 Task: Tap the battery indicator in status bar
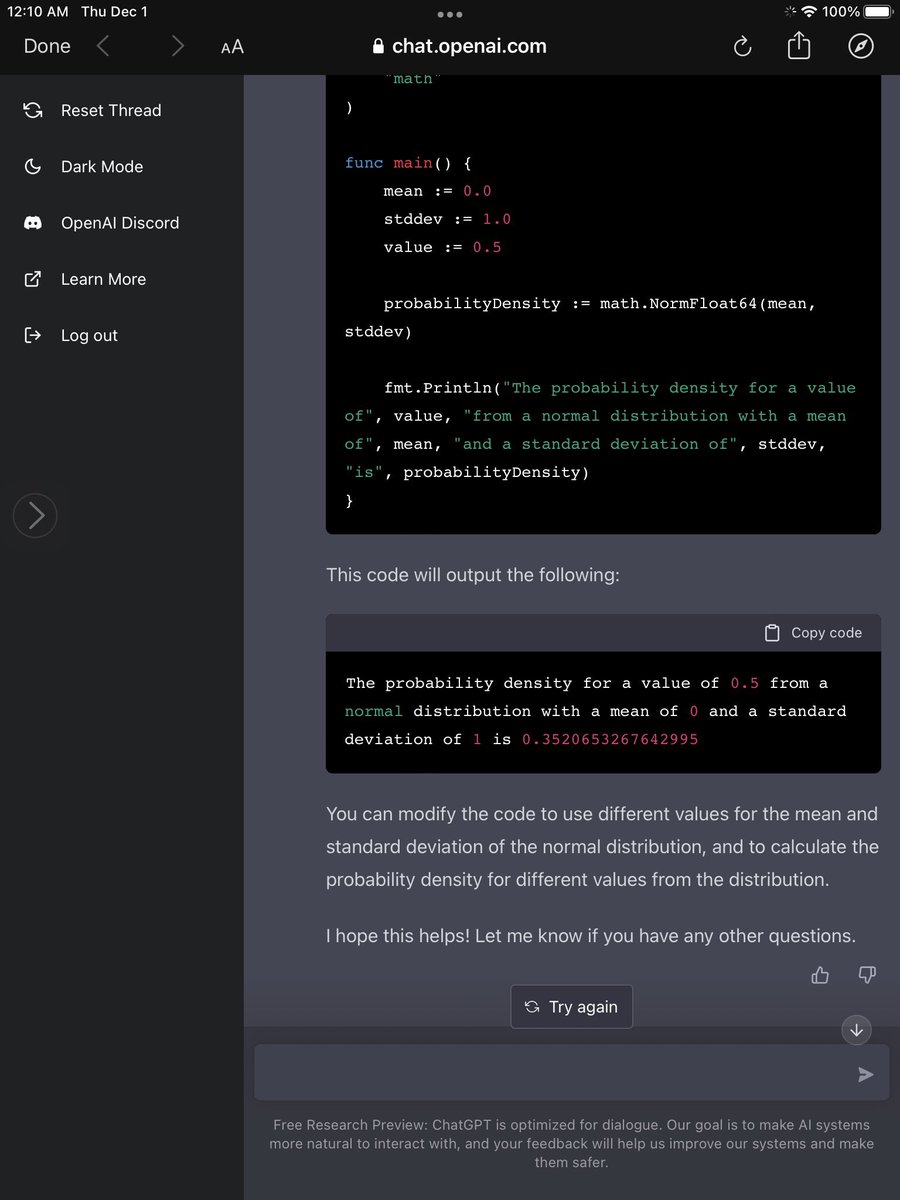tap(877, 12)
